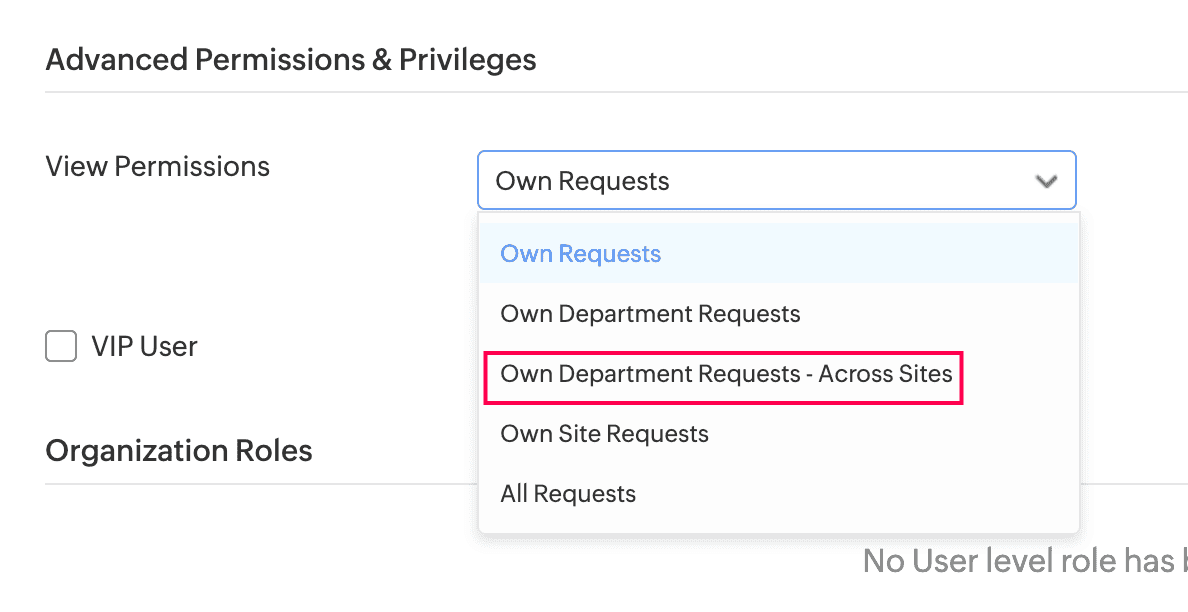Viewport: 1188px width, 612px height.
Task: Click dropdown list padding below All Requests
Action: (x=778, y=525)
